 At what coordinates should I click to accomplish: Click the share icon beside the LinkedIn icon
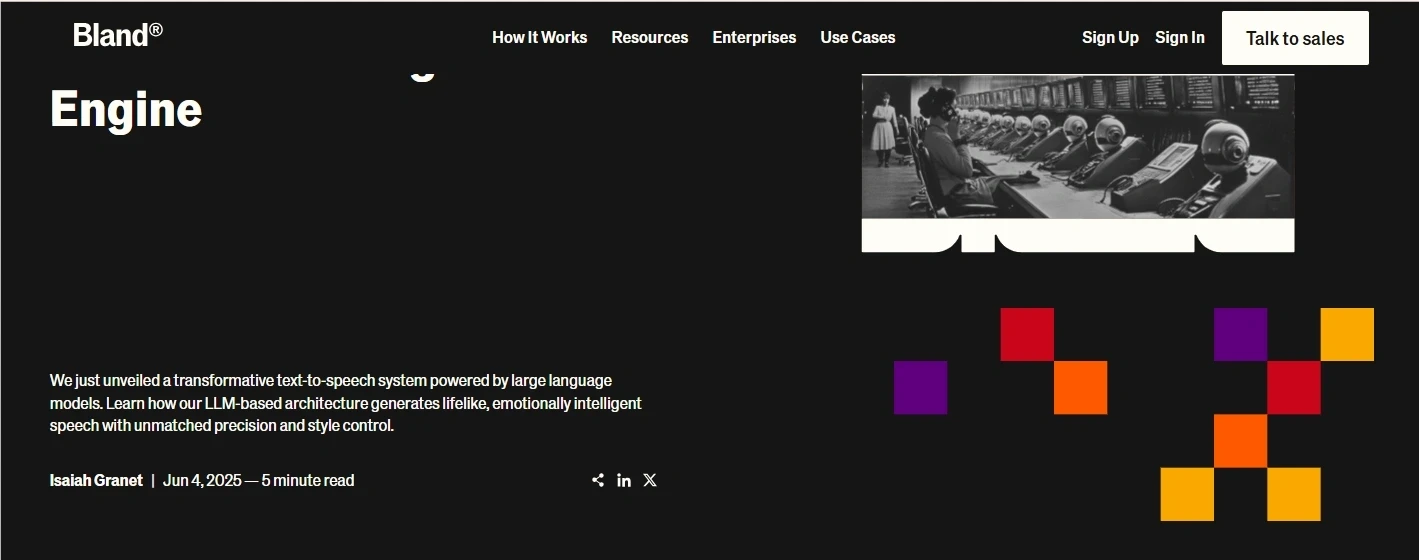(598, 480)
